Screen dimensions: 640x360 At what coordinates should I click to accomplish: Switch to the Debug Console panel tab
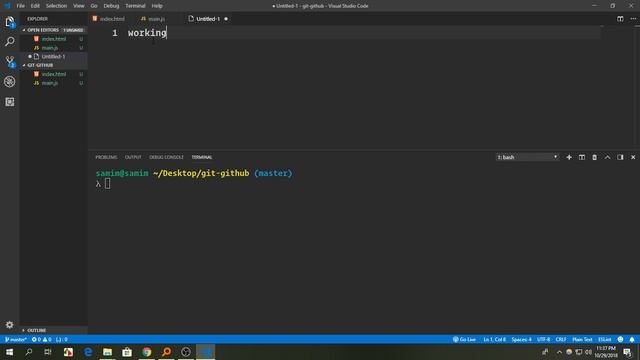click(166, 157)
